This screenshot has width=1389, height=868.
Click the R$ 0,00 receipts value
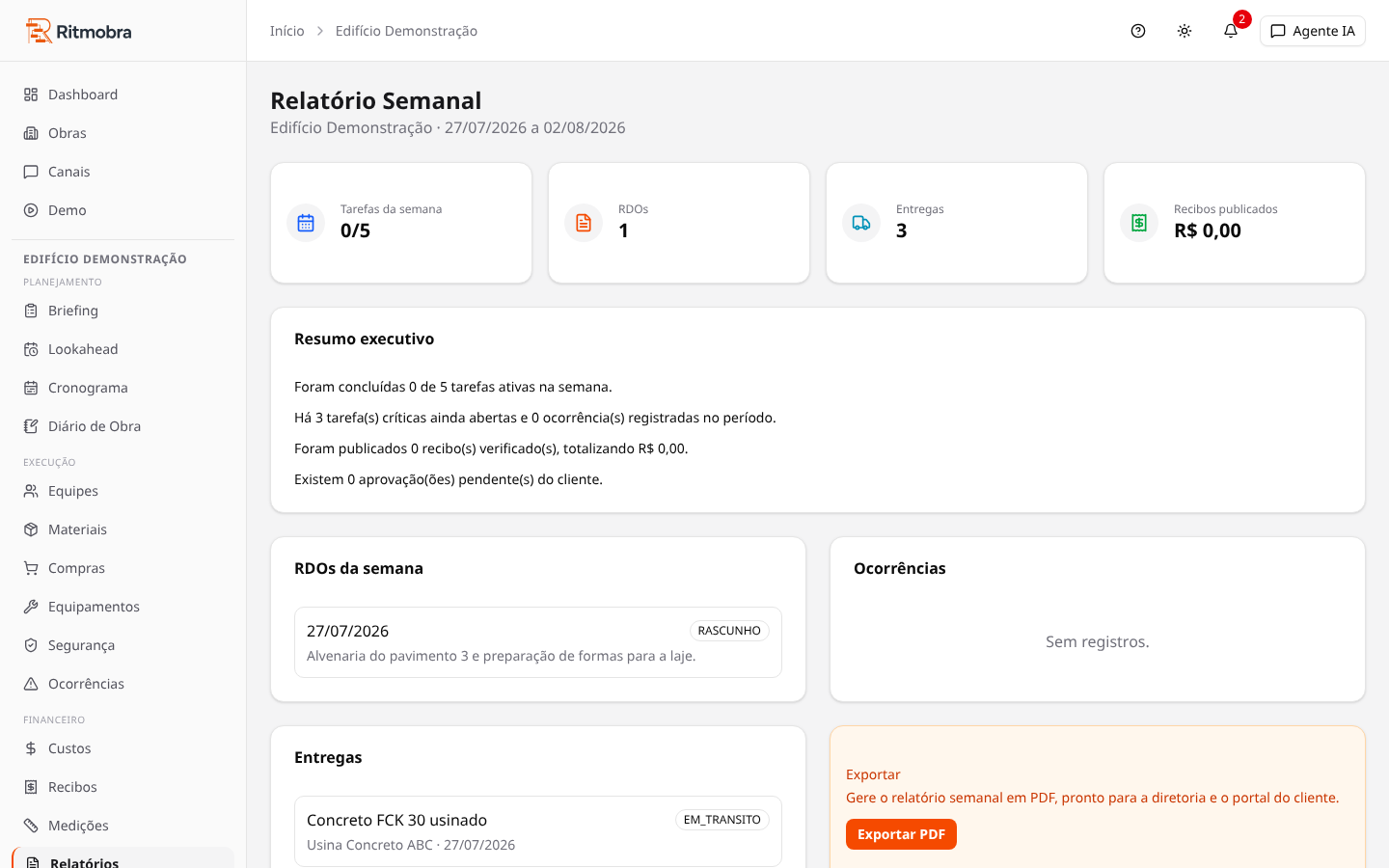click(x=1208, y=231)
